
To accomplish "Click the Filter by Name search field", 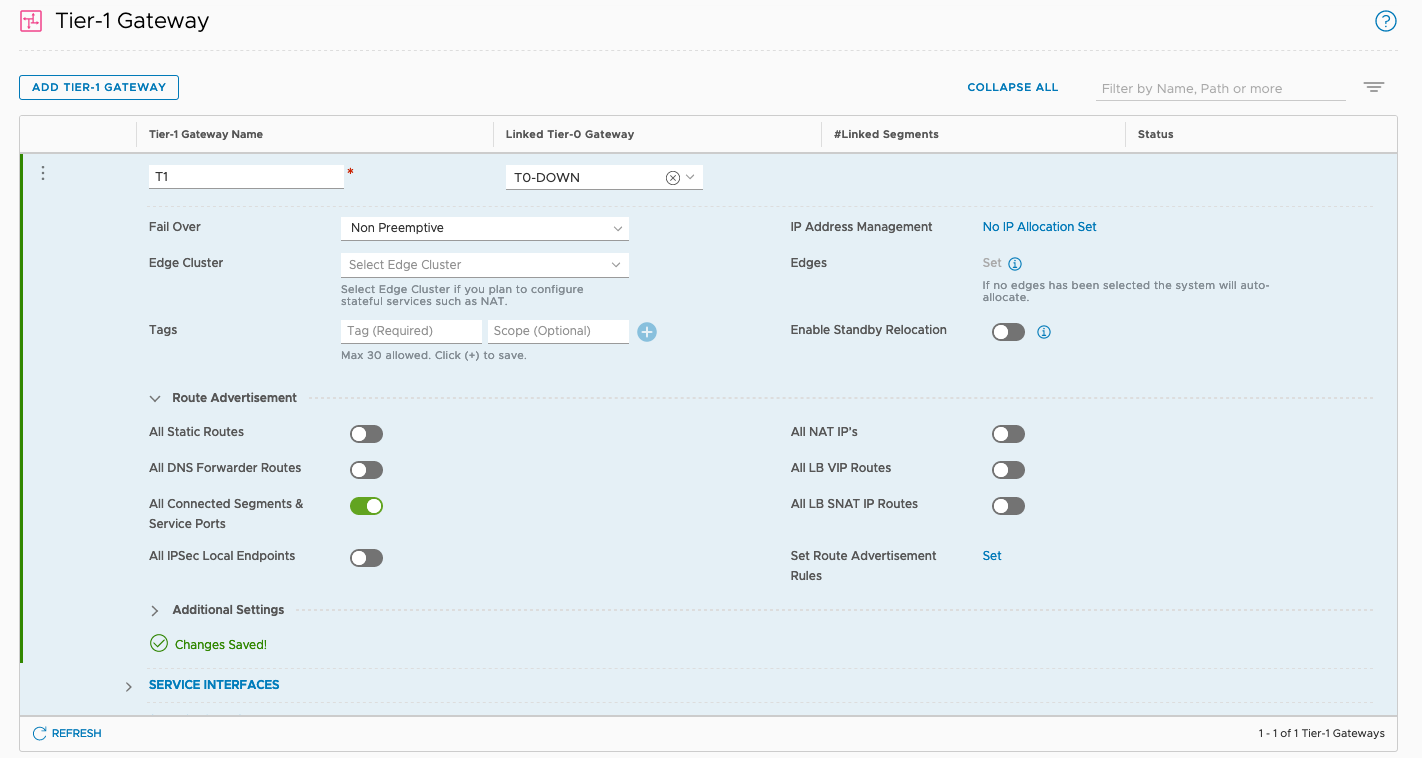I will [1220, 89].
